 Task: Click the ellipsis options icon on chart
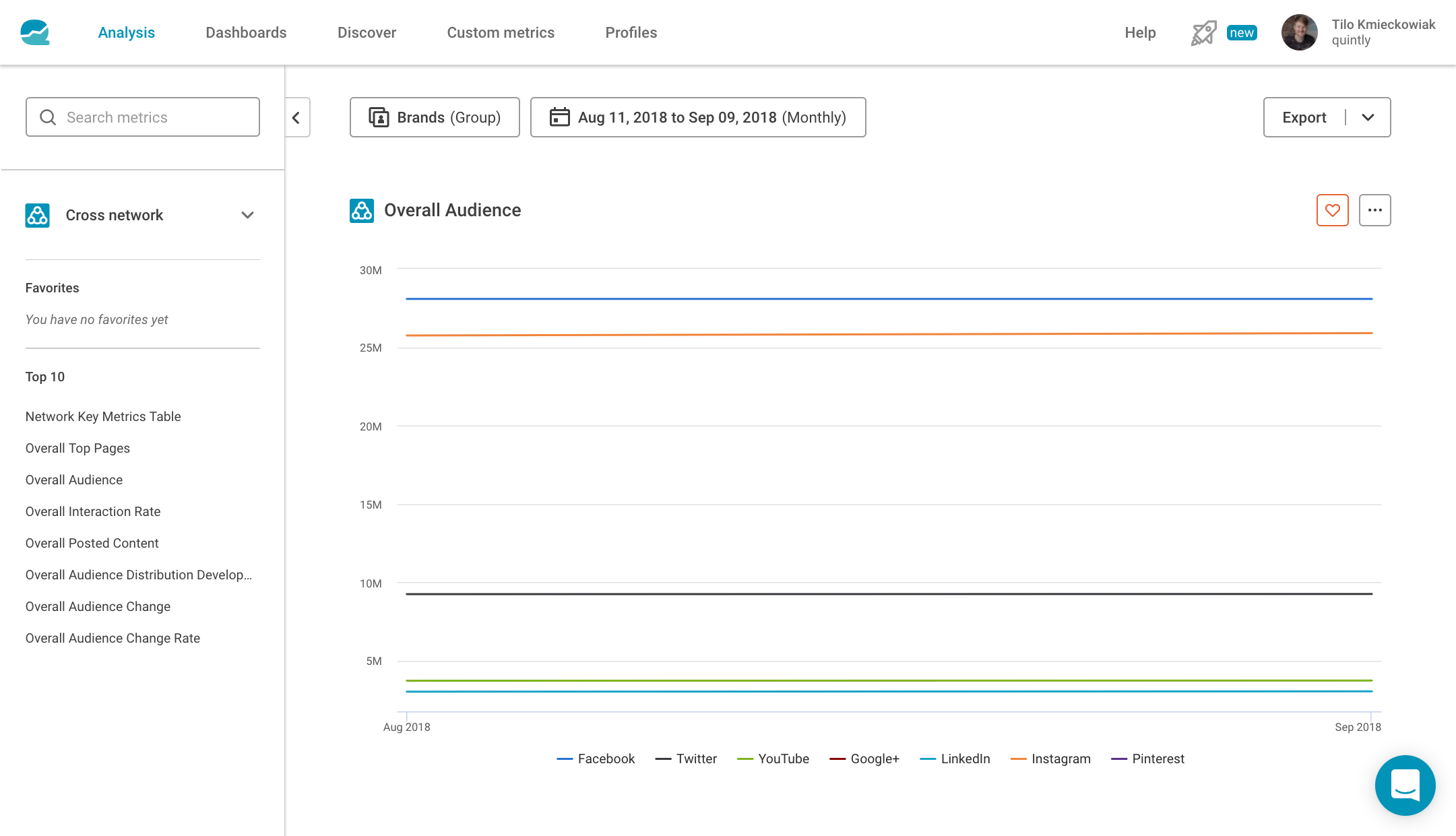tap(1375, 210)
